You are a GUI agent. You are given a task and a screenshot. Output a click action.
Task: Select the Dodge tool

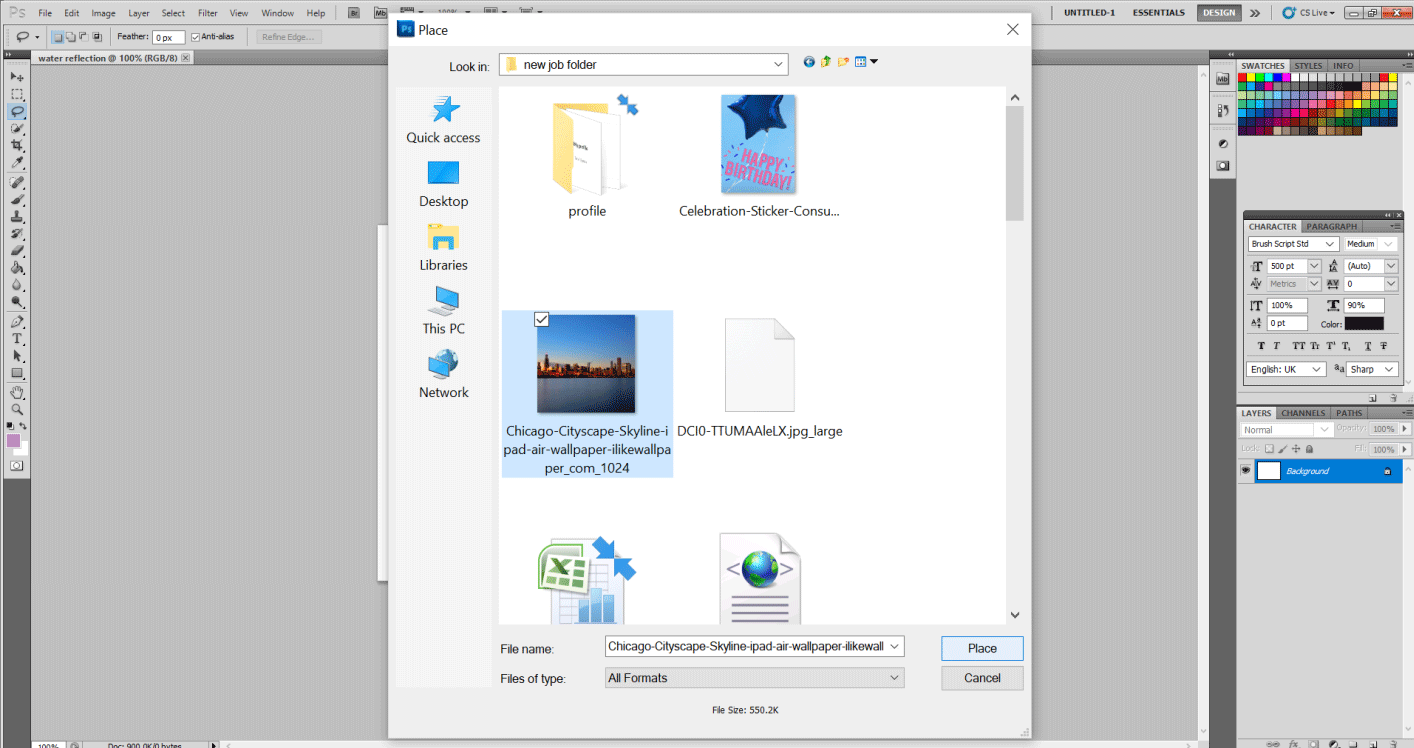coord(17,302)
